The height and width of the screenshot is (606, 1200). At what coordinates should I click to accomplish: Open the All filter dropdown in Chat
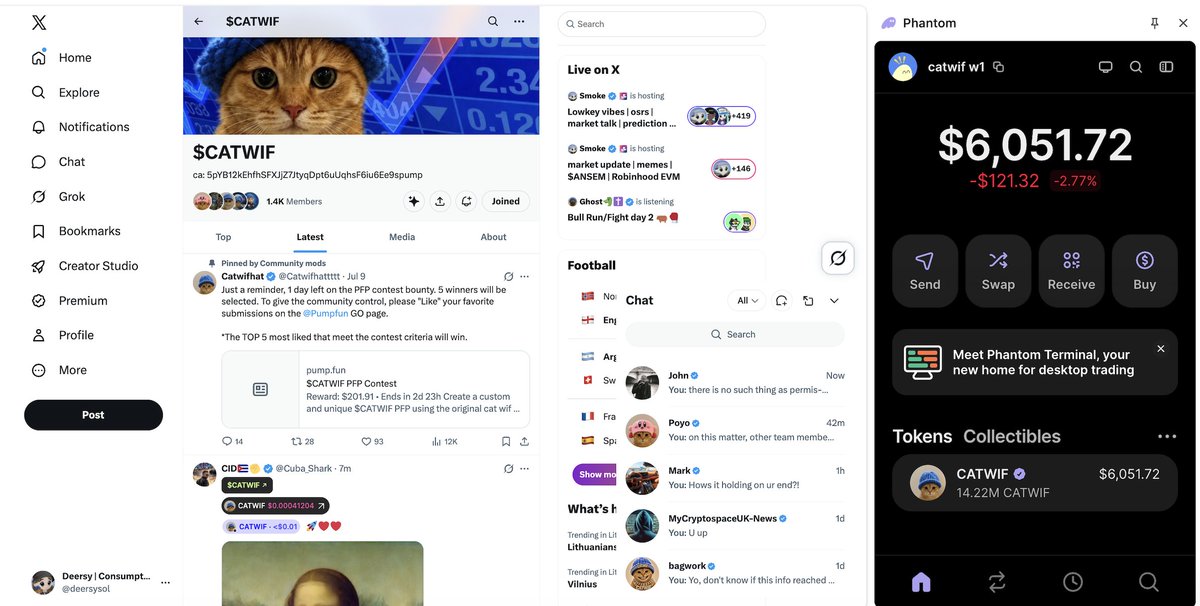coord(747,300)
